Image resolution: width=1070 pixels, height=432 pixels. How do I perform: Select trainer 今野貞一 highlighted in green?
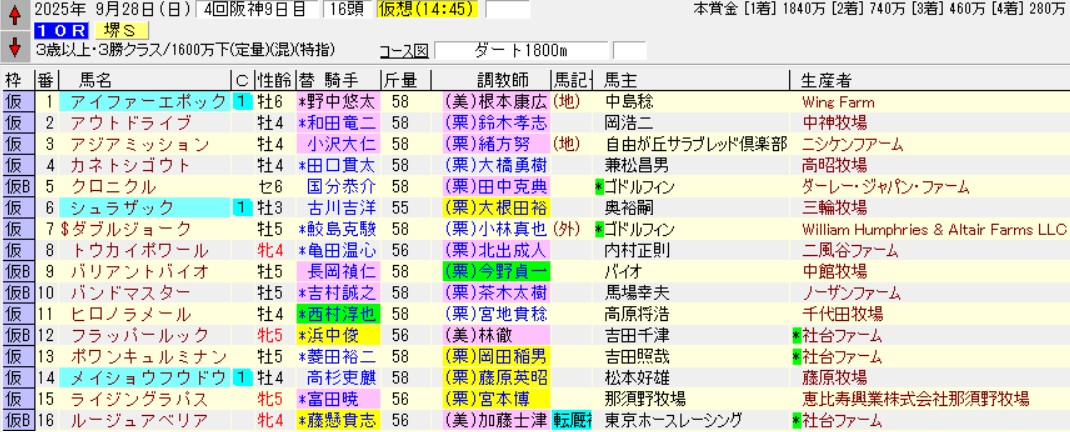495,271
